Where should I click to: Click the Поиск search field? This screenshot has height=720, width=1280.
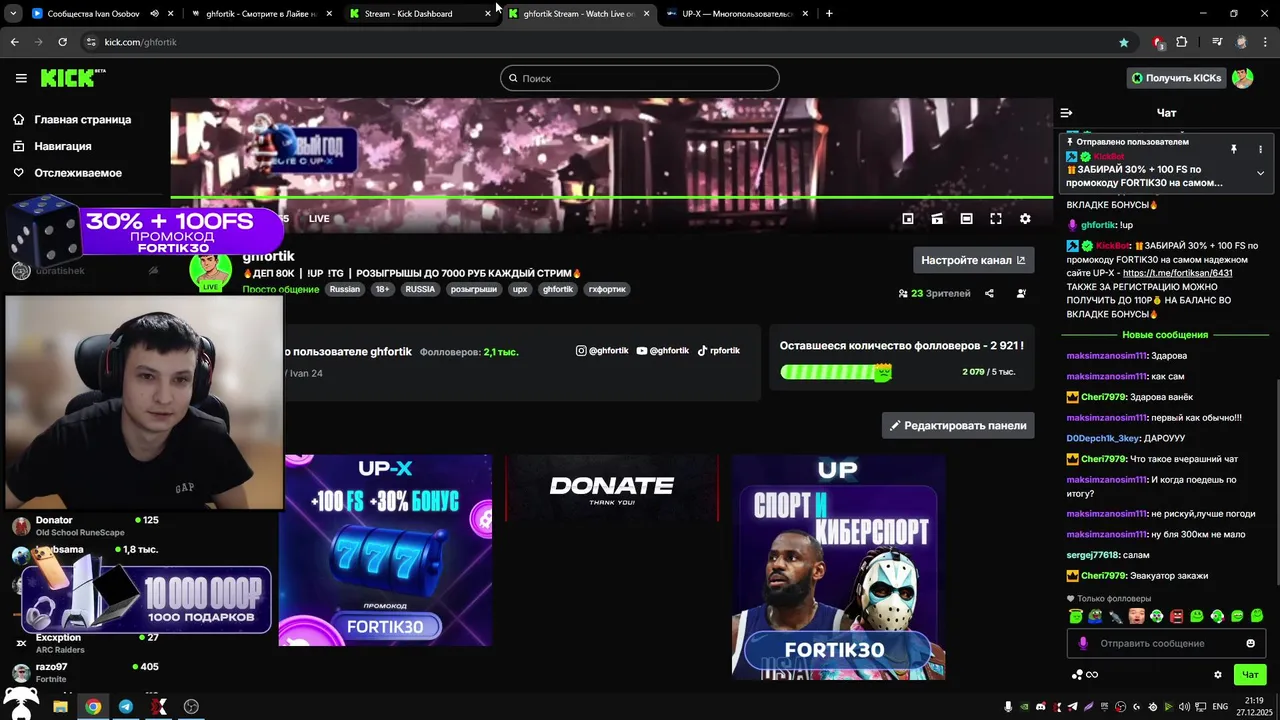tap(640, 78)
